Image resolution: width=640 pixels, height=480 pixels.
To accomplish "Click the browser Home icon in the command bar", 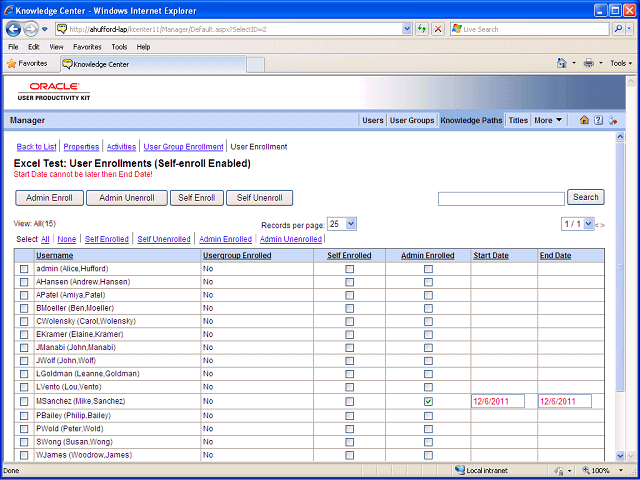I will [x=562, y=63].
